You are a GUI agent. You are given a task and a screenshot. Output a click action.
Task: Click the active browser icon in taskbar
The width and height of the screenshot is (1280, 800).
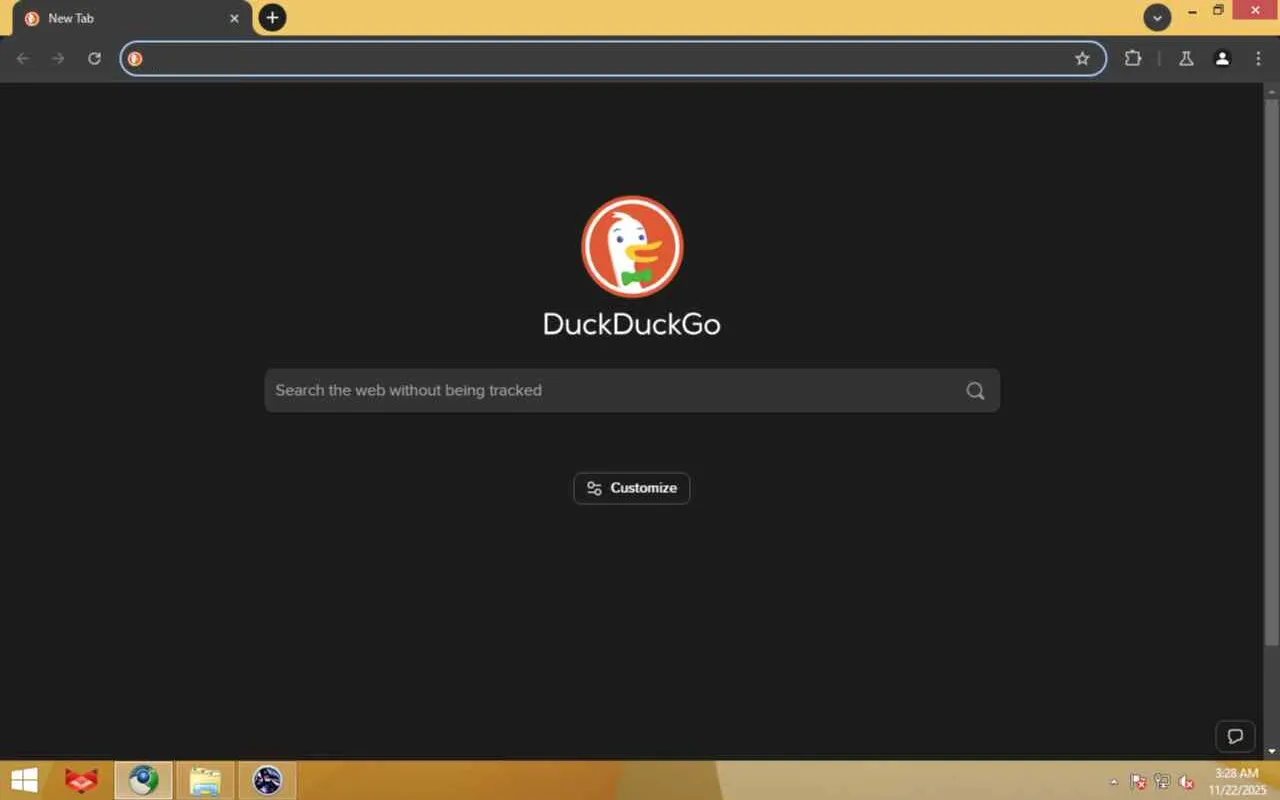[x=144, y=780]
